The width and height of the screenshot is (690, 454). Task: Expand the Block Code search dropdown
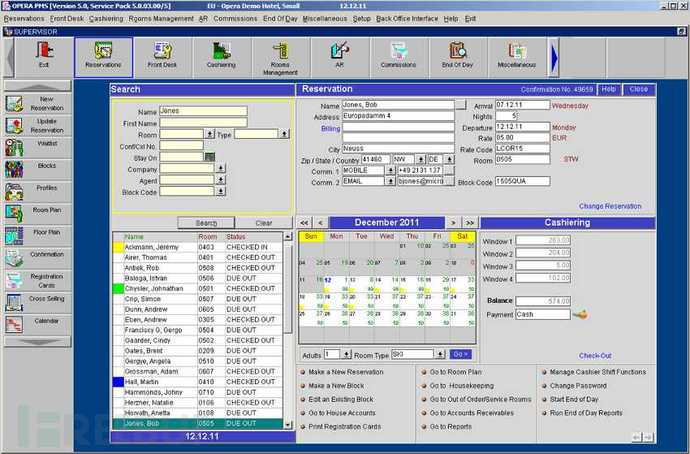(x=220, y=191)
